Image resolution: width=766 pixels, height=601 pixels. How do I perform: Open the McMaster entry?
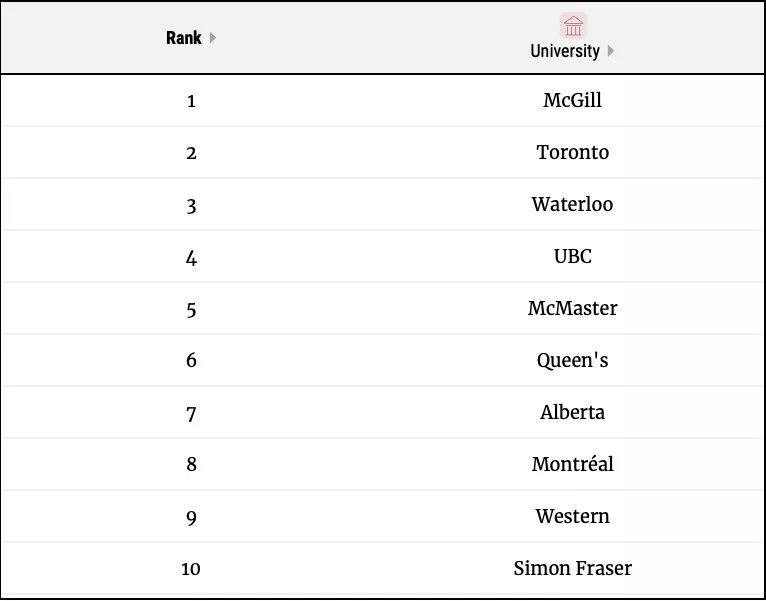click(573, 308)
